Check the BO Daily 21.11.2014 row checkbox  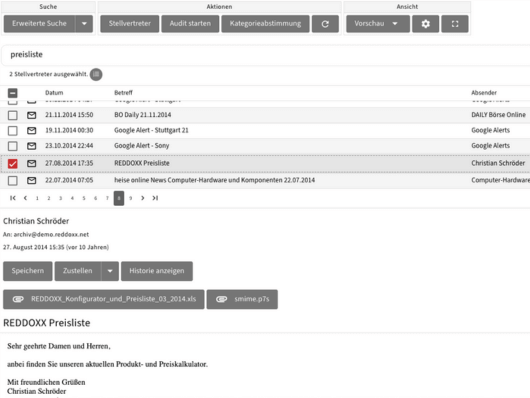coord(13,115)
